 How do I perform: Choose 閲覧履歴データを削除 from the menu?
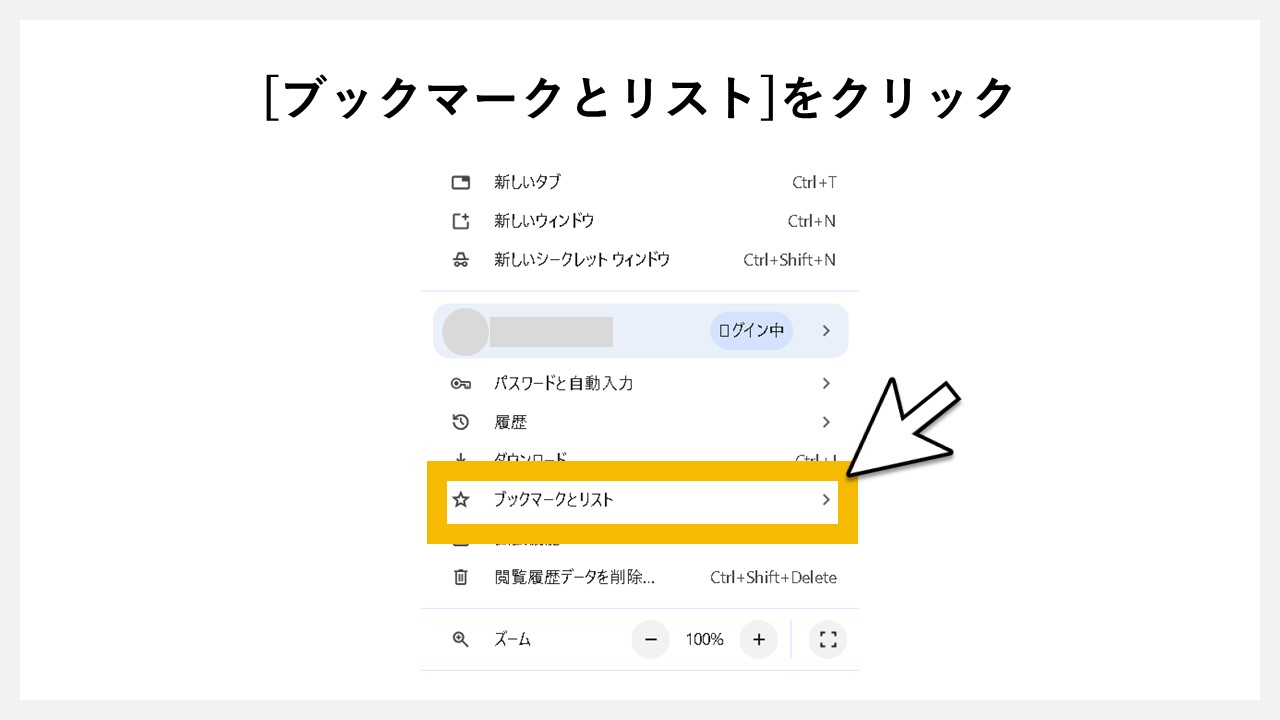(575, 577)
